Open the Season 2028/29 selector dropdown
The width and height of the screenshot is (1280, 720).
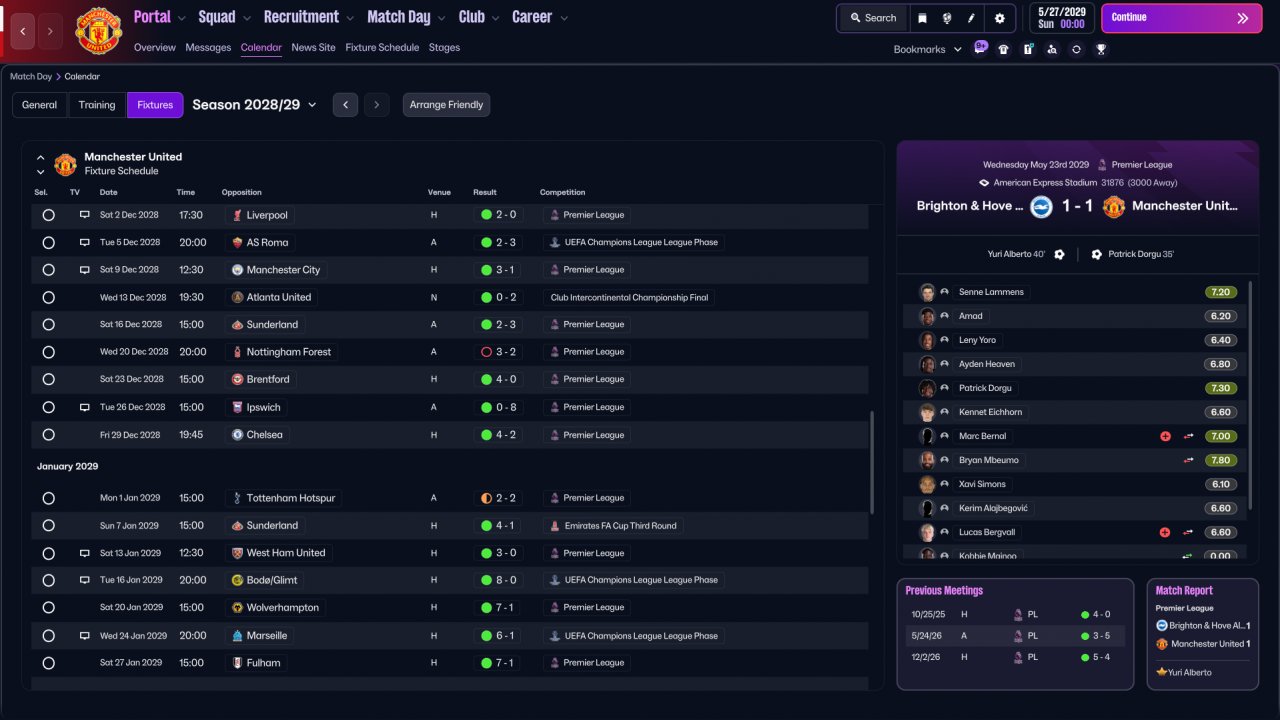[x=255, y=105]
